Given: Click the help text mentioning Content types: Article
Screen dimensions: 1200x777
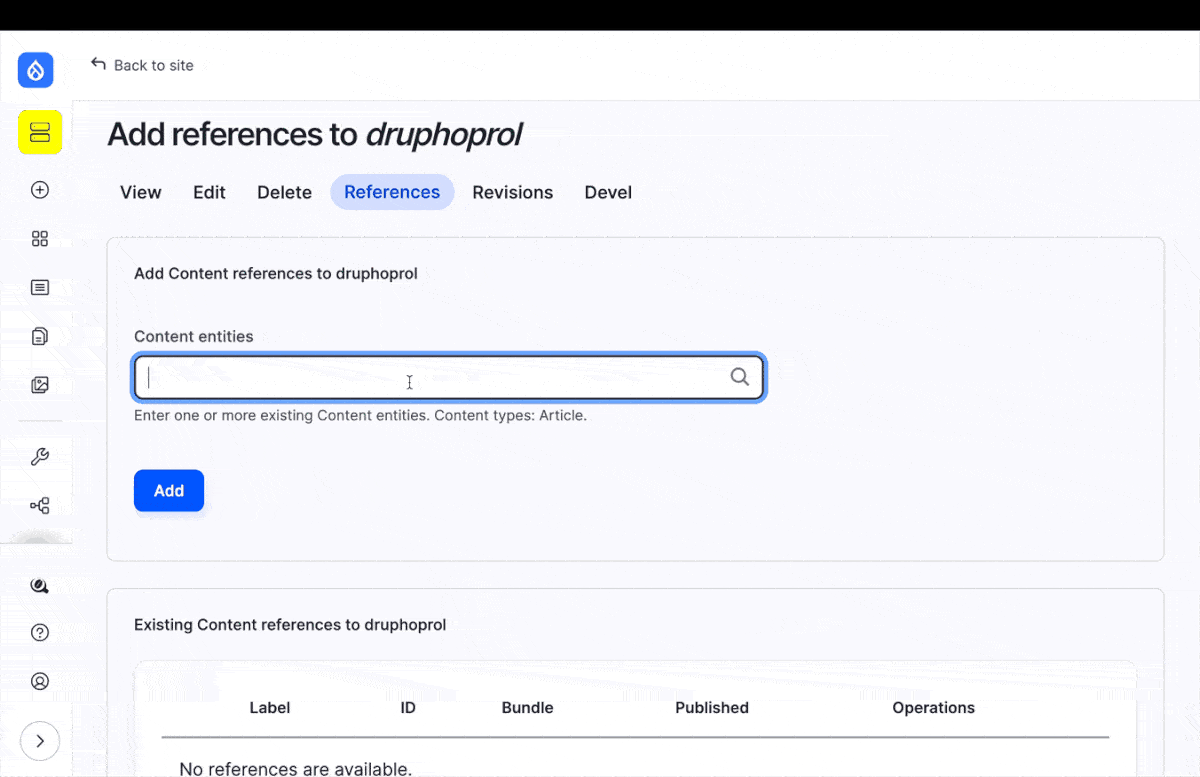Looking at the screenshot, I should point(360,415).
